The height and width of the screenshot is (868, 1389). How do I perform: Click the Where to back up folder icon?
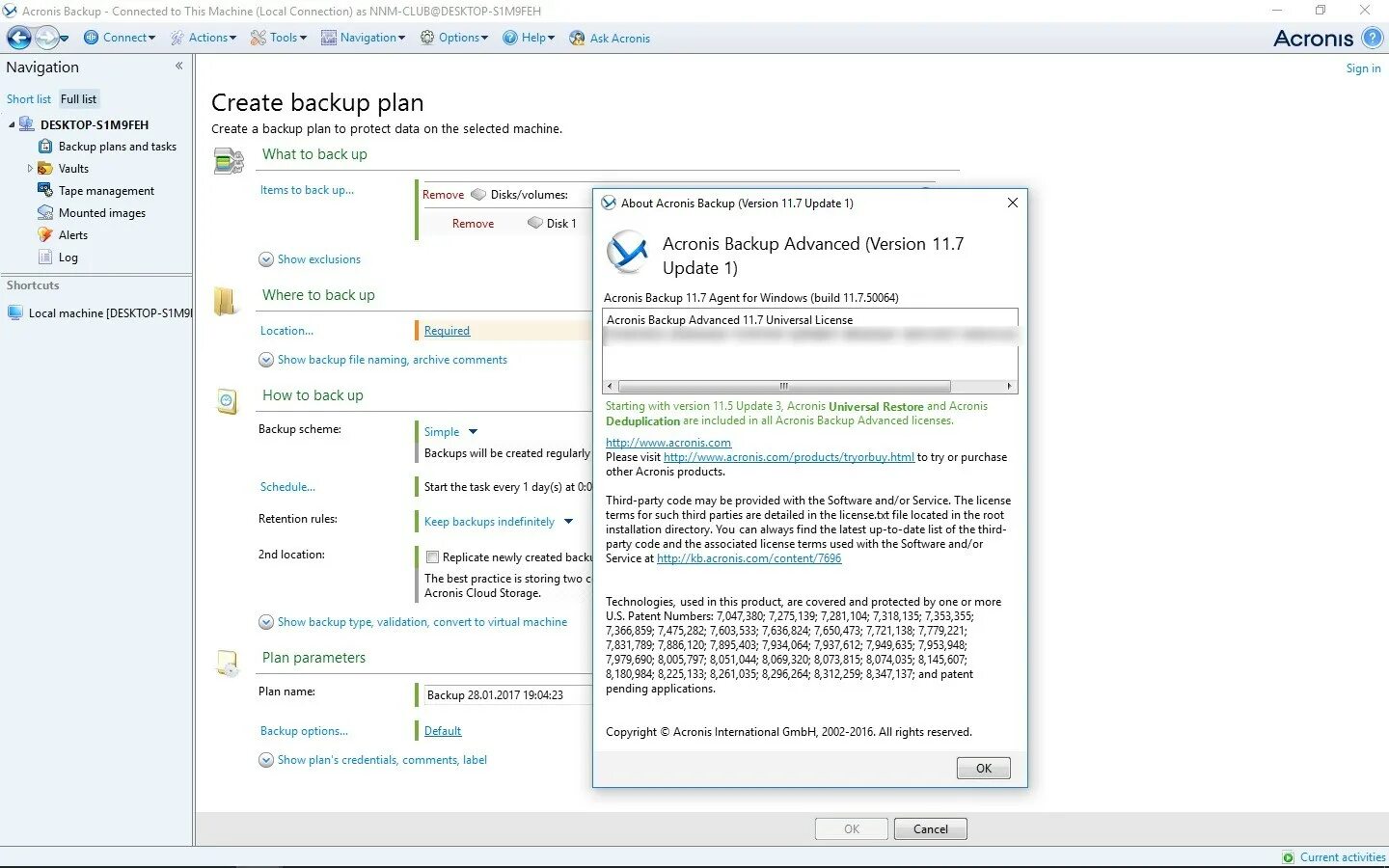(x=225, y=302)
